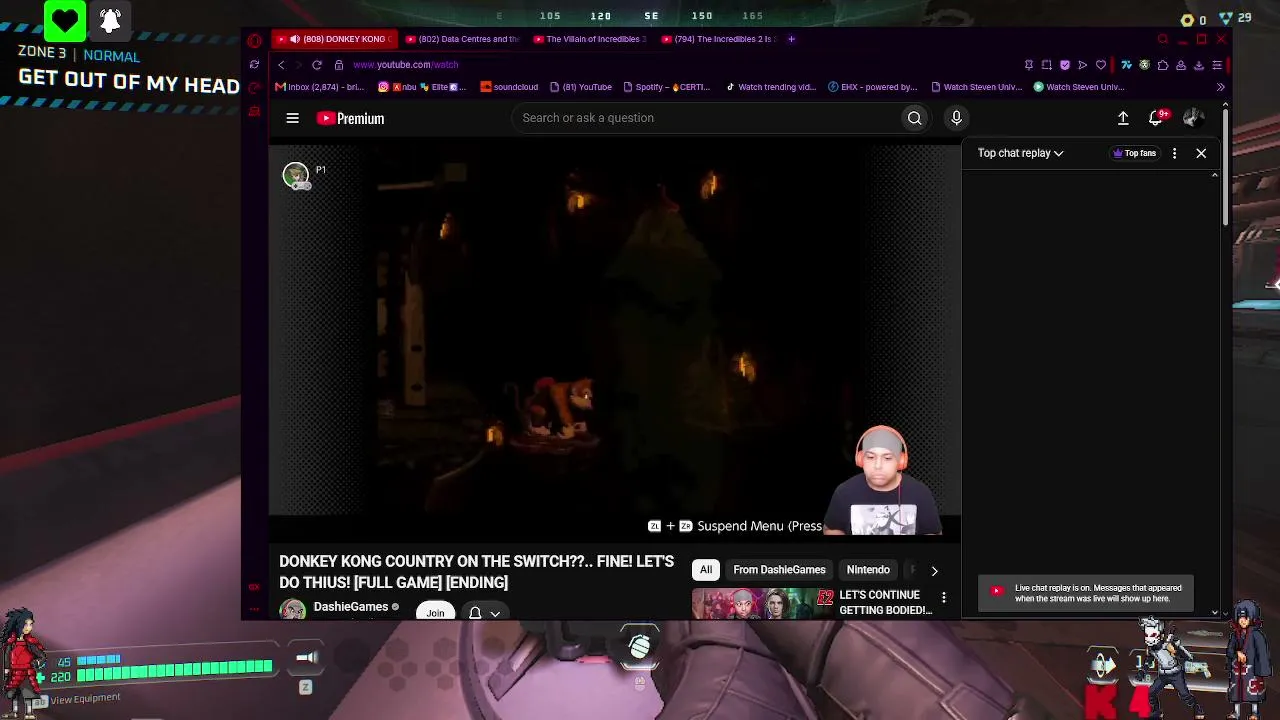Click the browser address bar URL
The height and width of the screenshot is (720, 1280).
pos(405,65)
